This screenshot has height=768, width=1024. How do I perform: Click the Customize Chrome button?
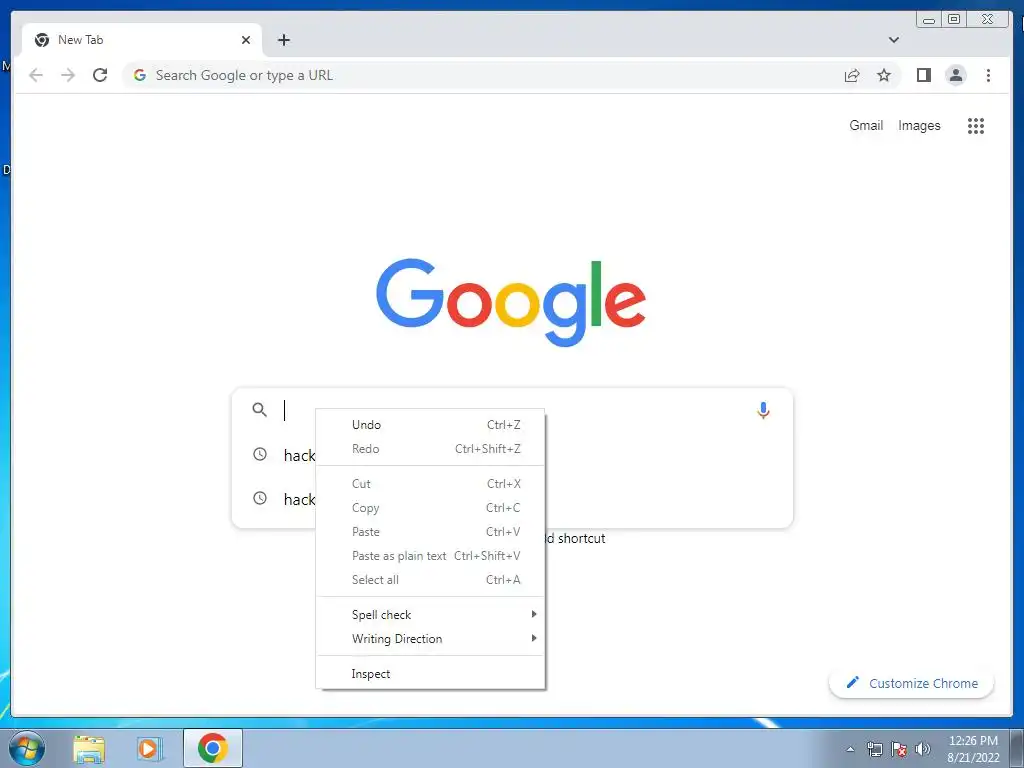click(912, 683)
